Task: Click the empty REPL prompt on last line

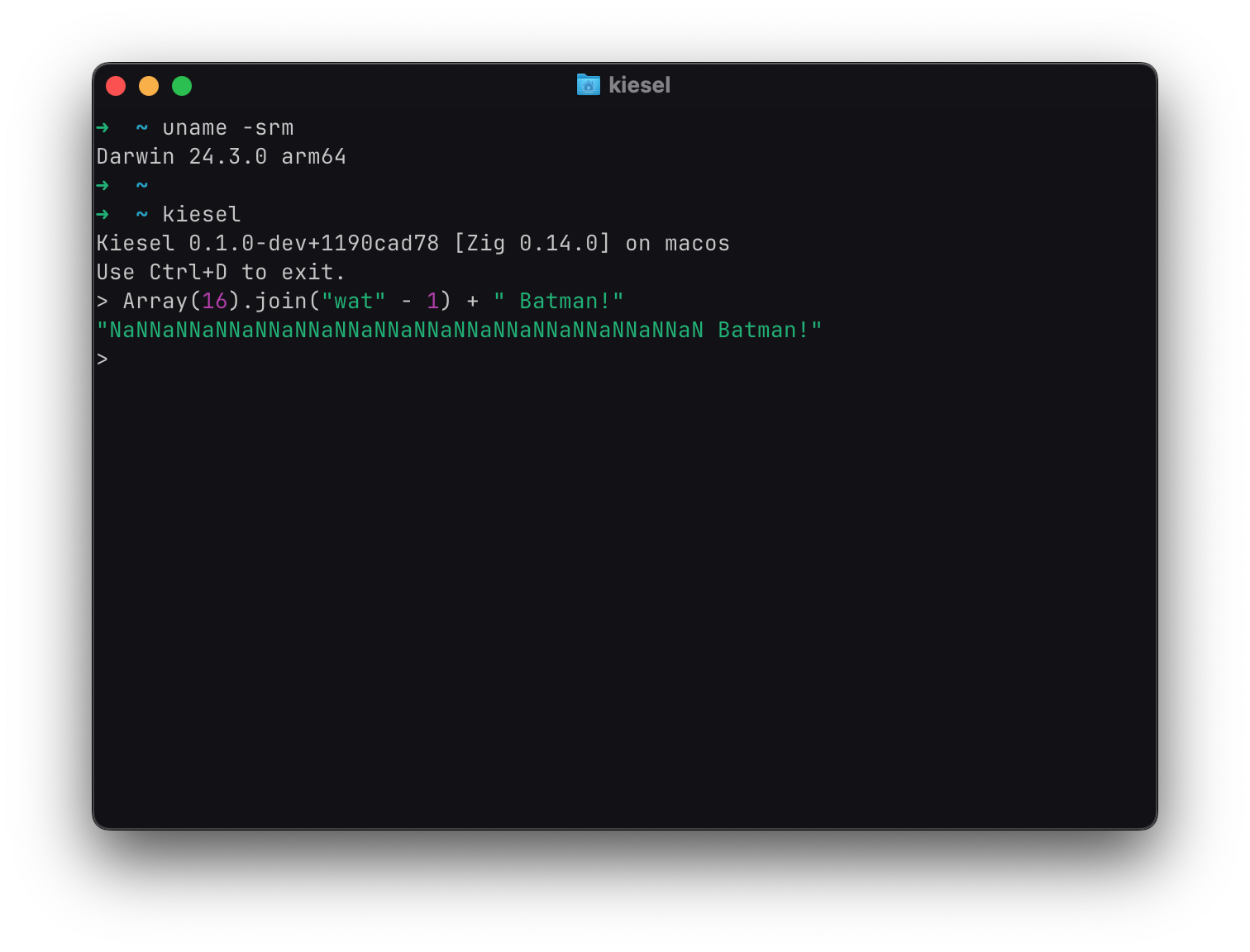Action: [x=103, y=359]
